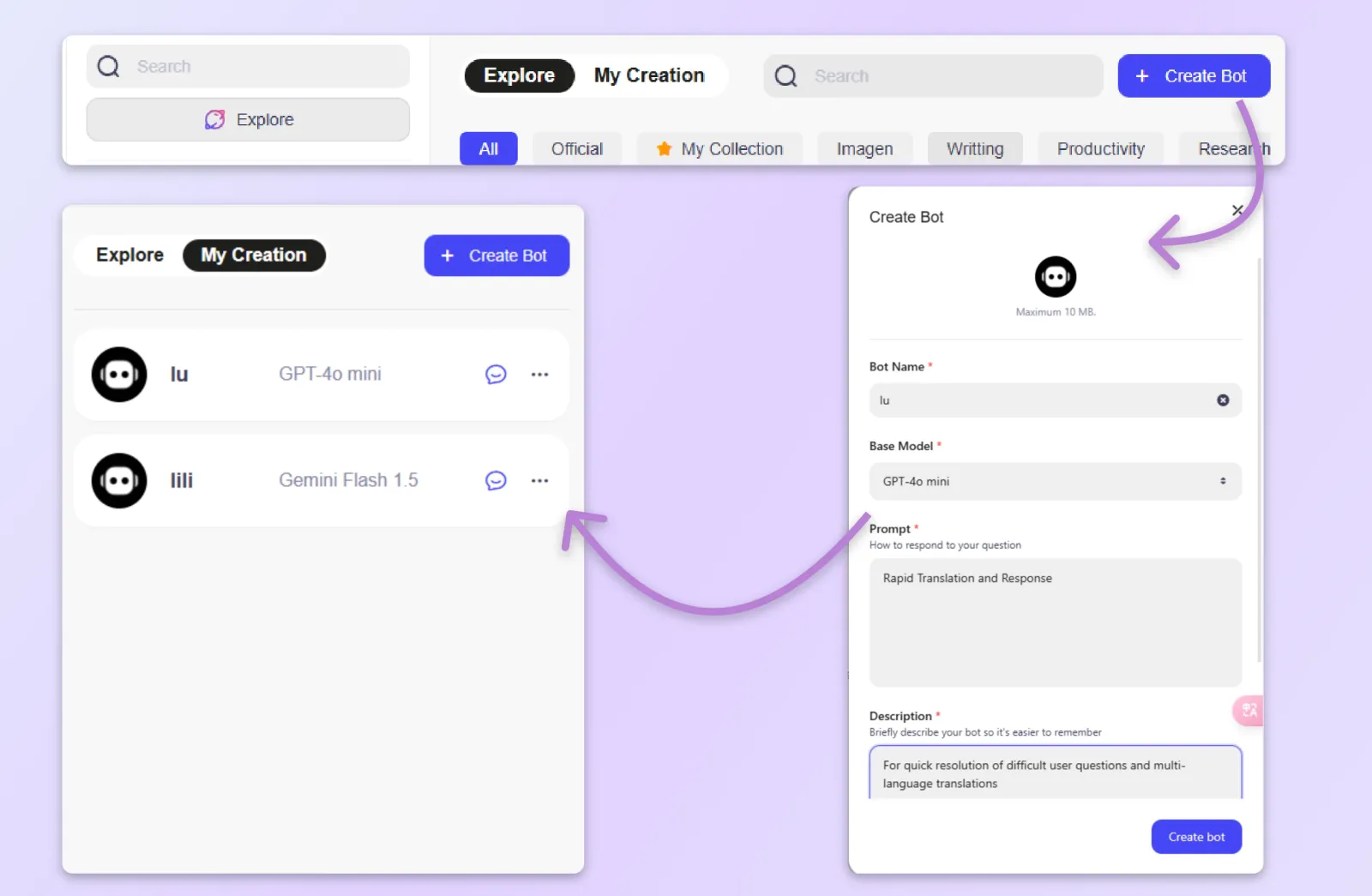
Task: Open chat with bot lu
Action: click(x=496, y=374)
